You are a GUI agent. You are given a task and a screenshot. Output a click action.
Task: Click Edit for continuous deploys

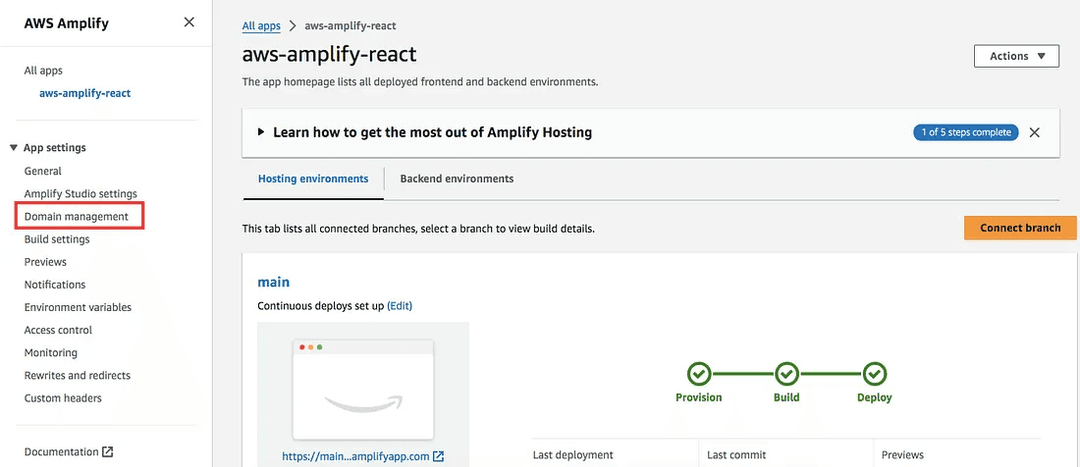399,306
